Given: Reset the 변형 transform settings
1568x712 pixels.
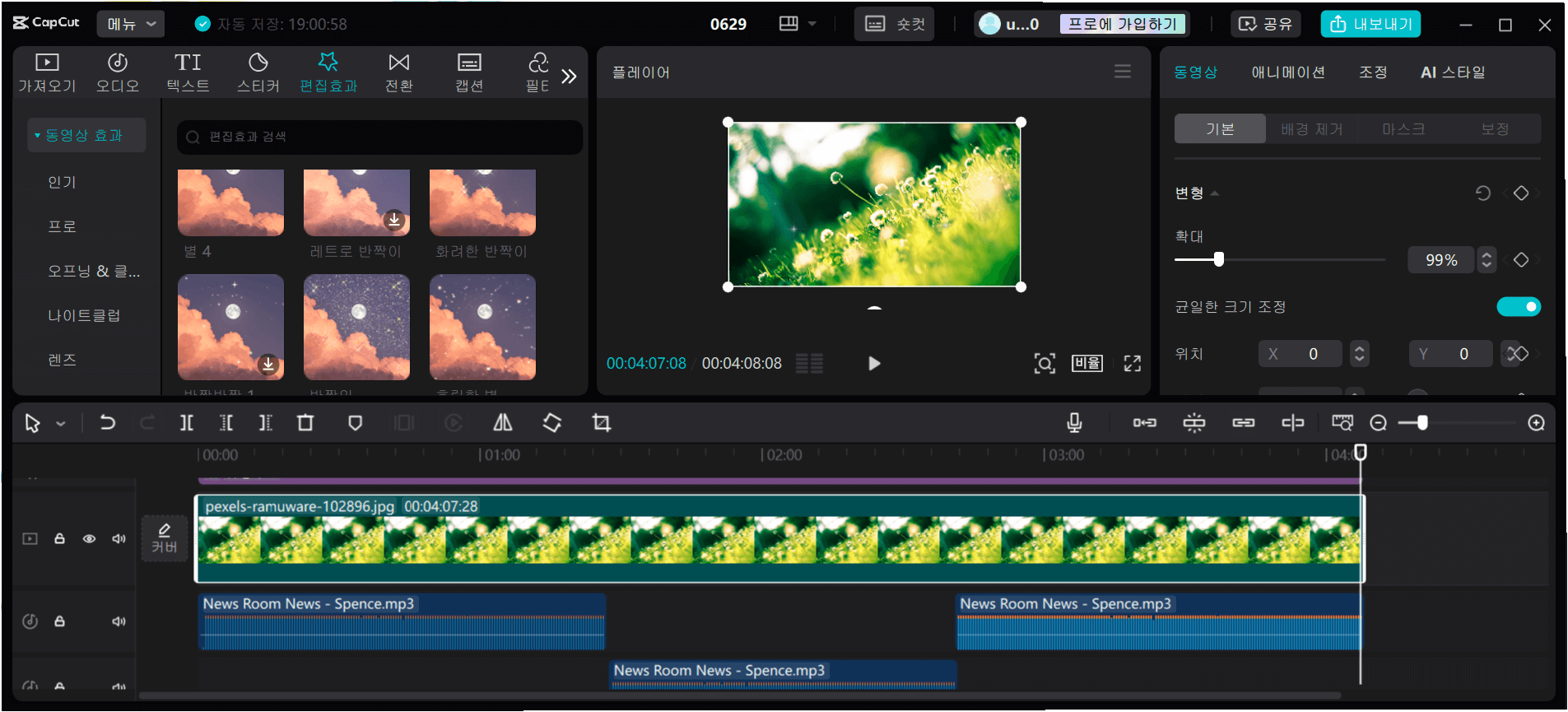Looking at the screenshot, I should (x=1483, y=193).
